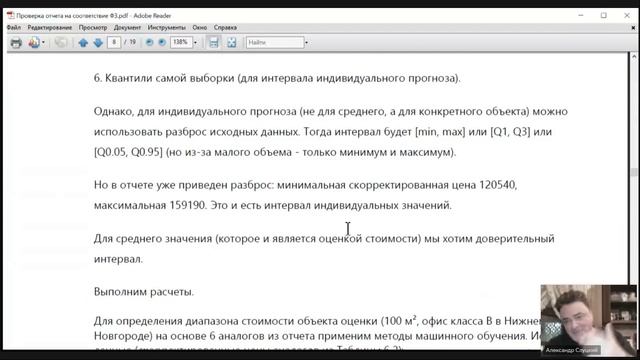Click the text '[Q0.05, Q0.95]'

tap(128, 152)
